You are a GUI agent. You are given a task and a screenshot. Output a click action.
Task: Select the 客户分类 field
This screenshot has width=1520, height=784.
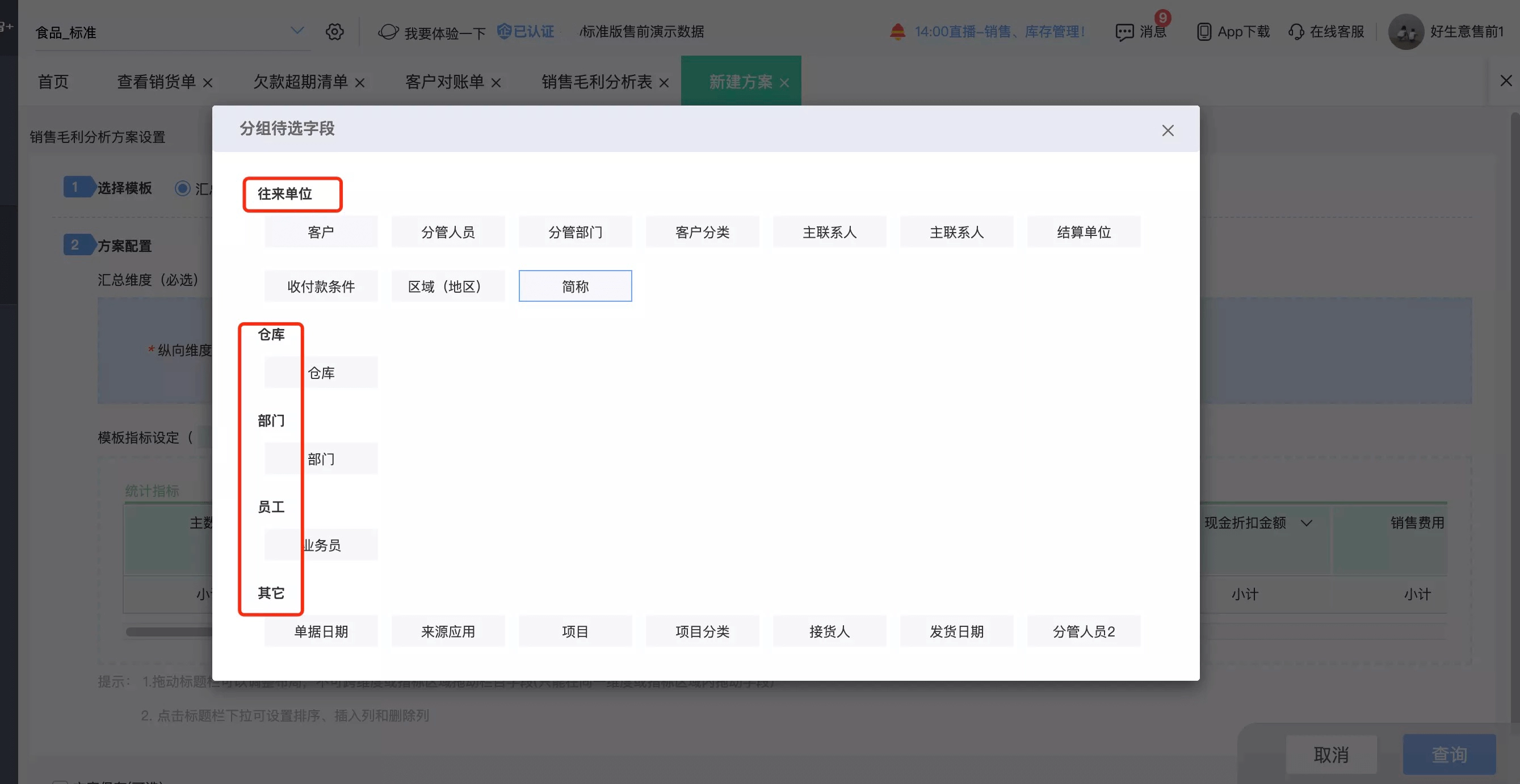coord(702,232)
